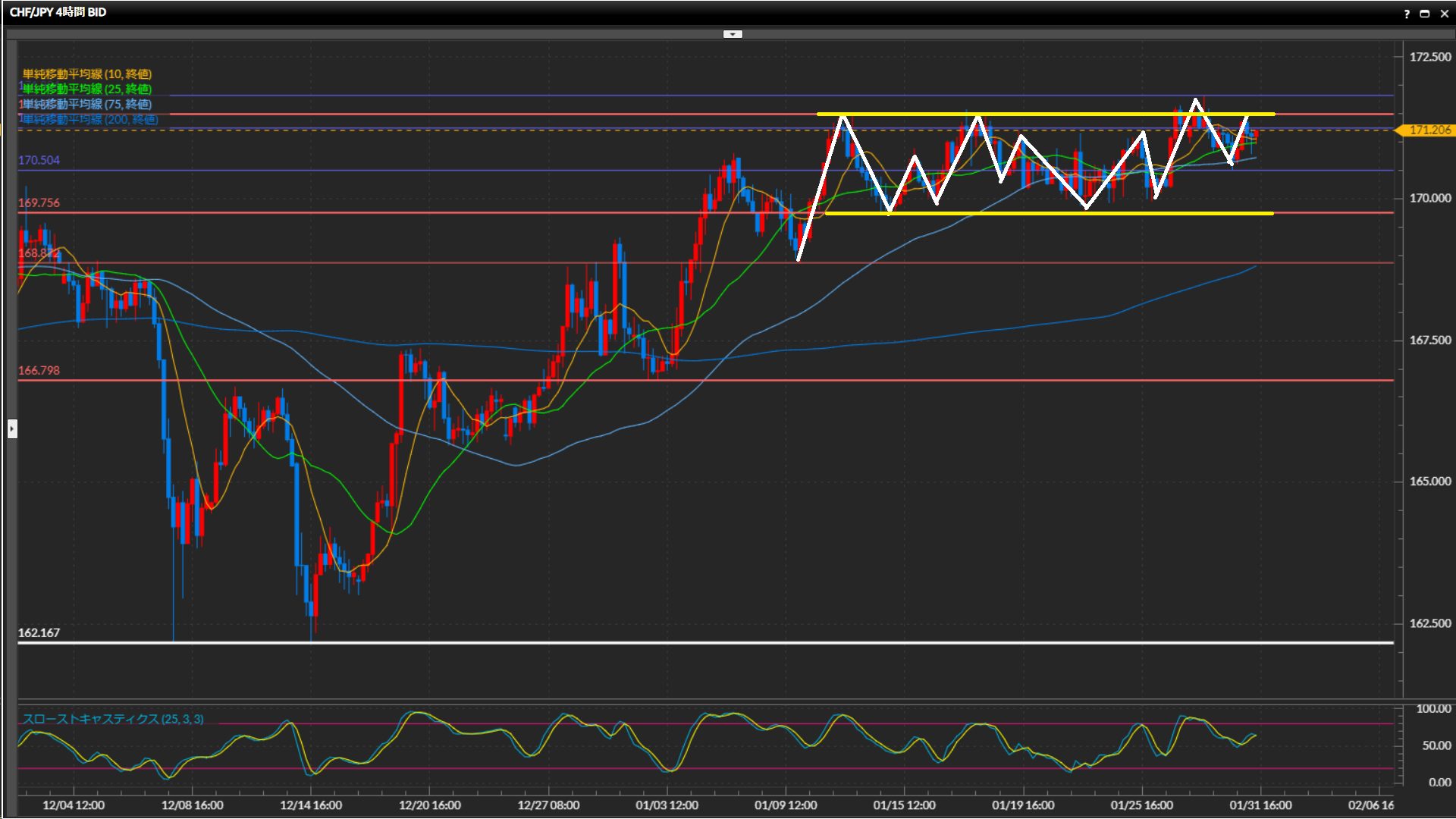Click the 172.500 price axis label
1456x819 pixels.
pyautogui.click(x=1429, y=57)
